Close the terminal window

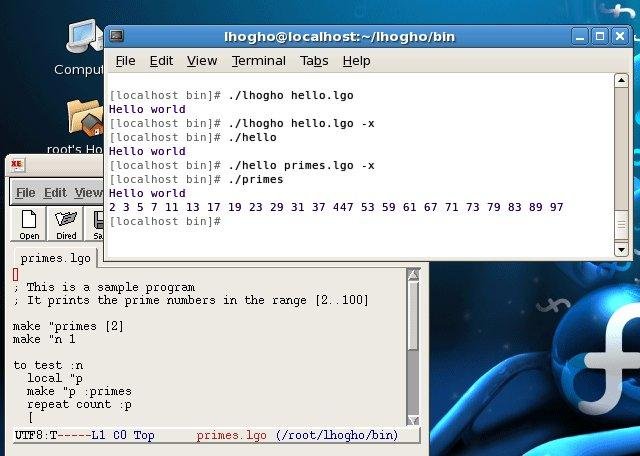(x=620, y=36)
